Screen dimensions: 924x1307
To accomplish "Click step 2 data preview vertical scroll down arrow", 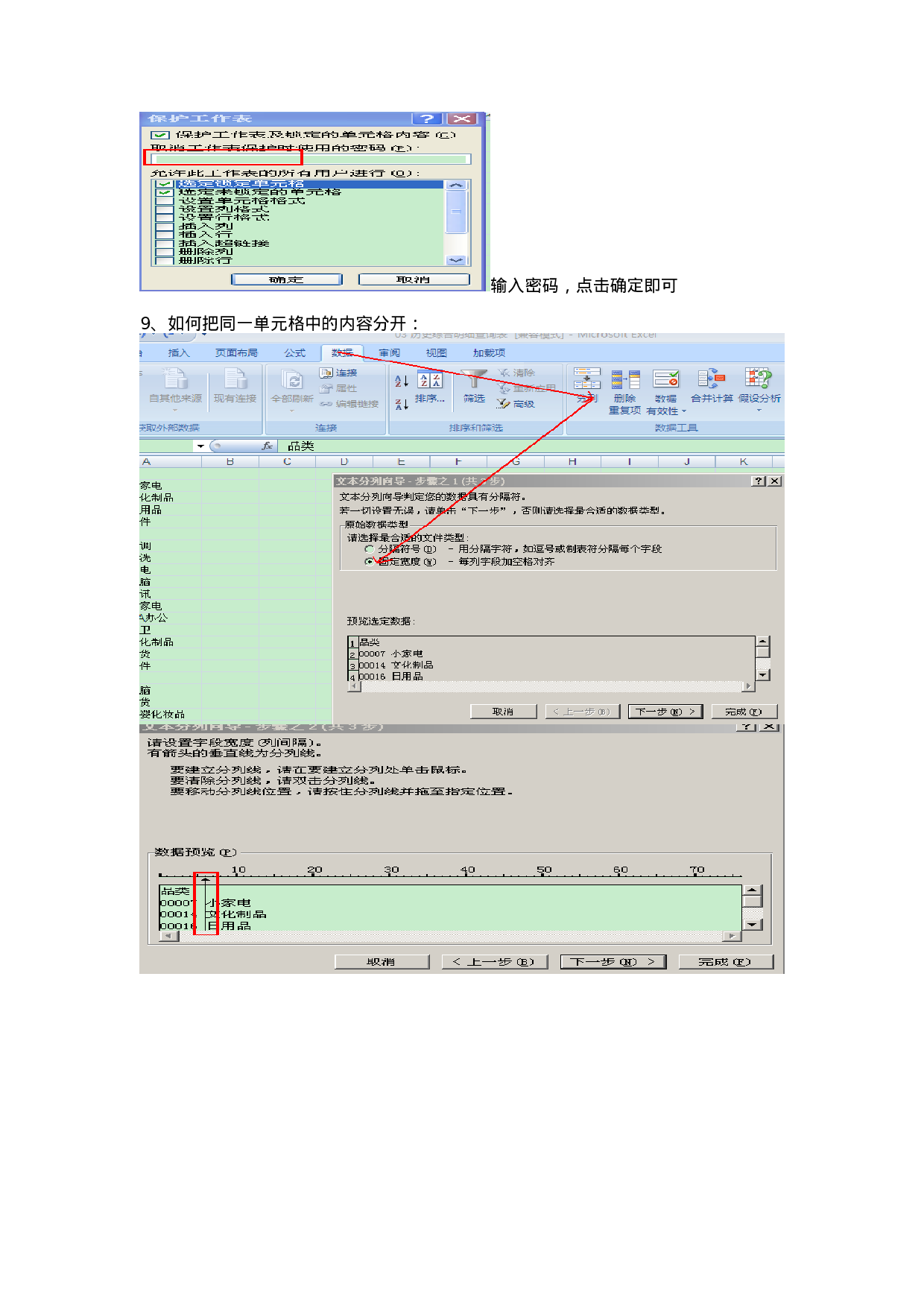I will click(x=753, y=924).
